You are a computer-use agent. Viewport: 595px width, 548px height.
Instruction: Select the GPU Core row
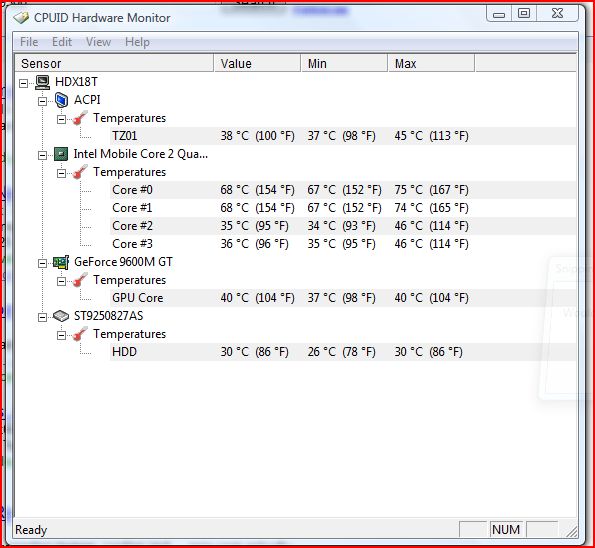tap(343, 298)
